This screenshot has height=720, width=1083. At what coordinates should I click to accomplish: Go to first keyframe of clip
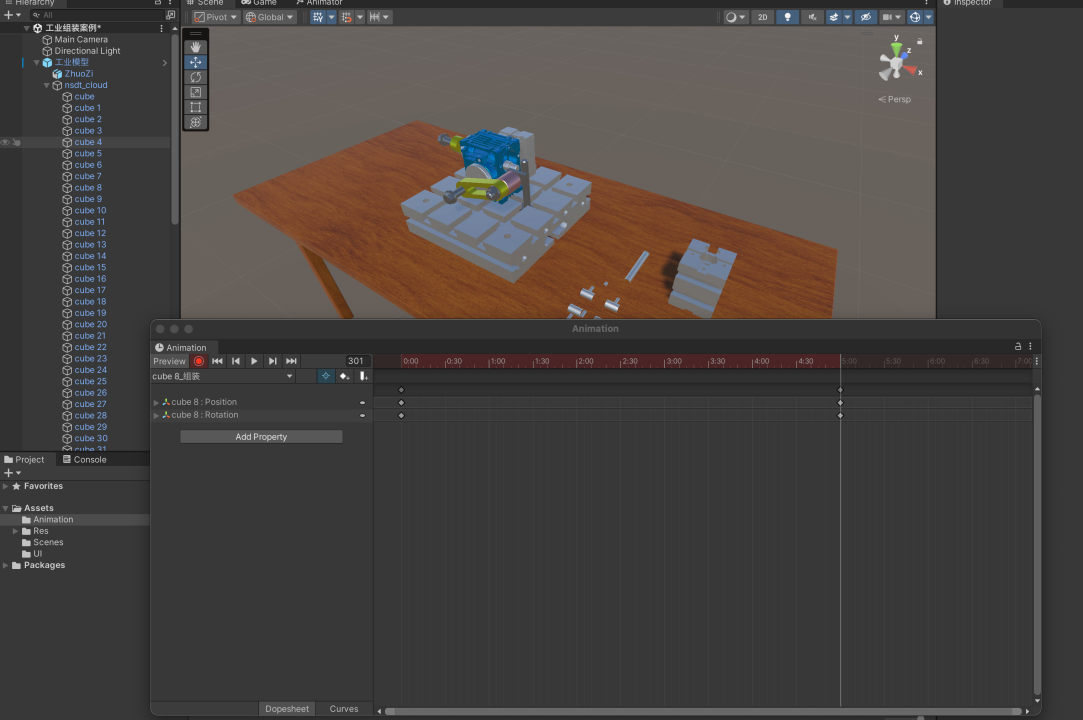coord(218,361)
